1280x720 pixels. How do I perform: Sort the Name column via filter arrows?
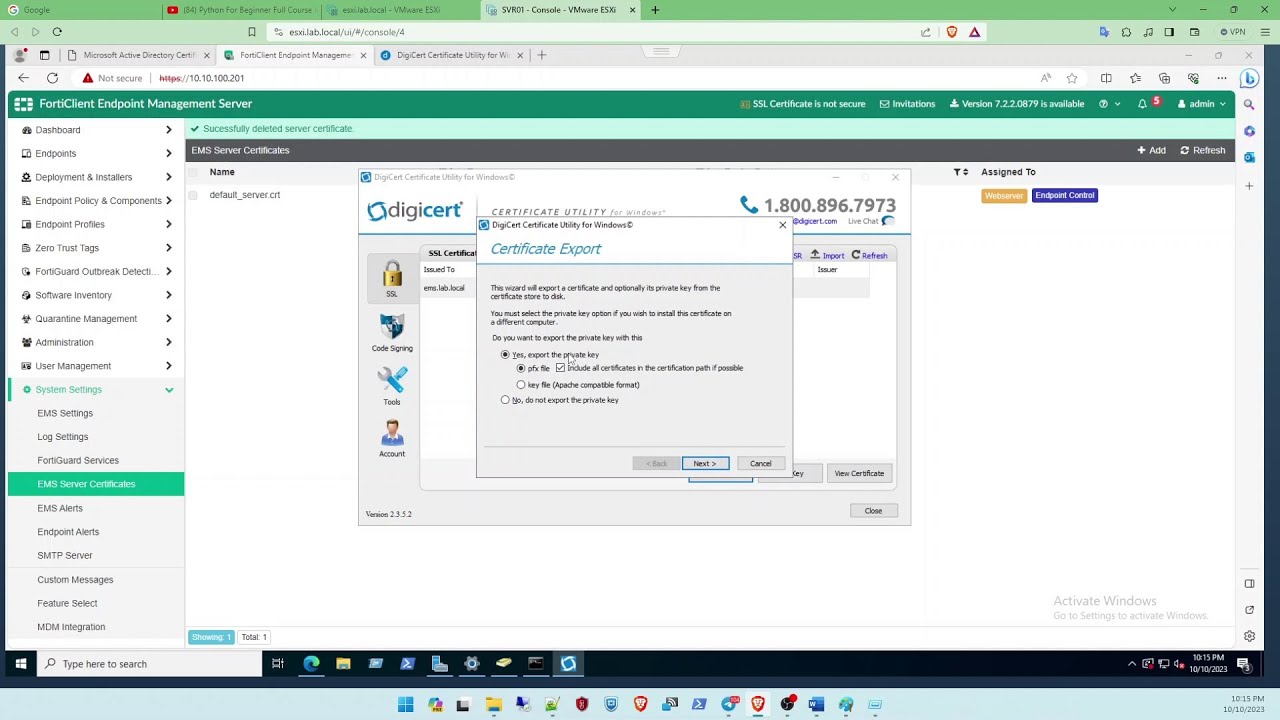[961, 172]
